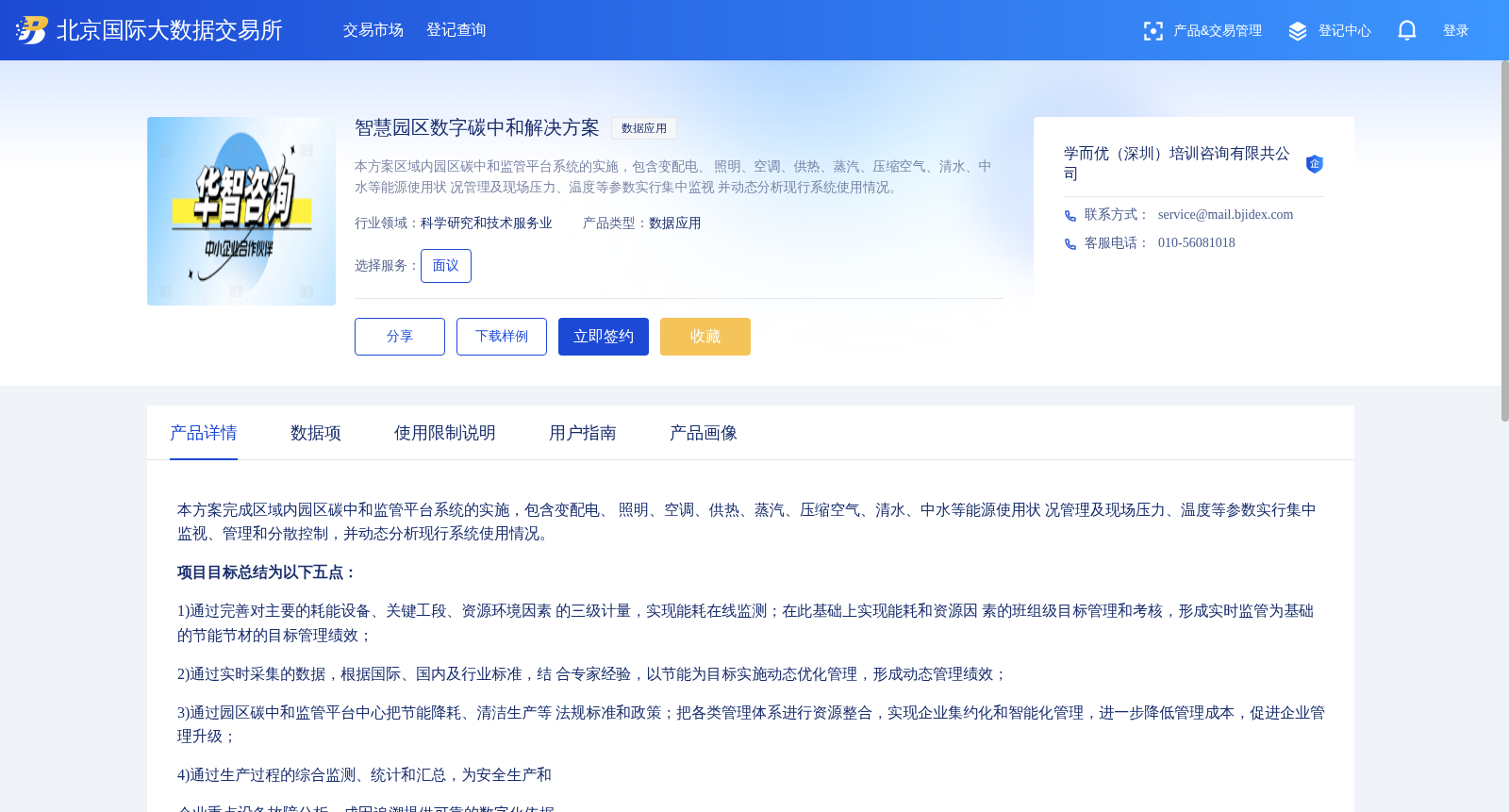Open the notification bell icon

click(1407, 30)
